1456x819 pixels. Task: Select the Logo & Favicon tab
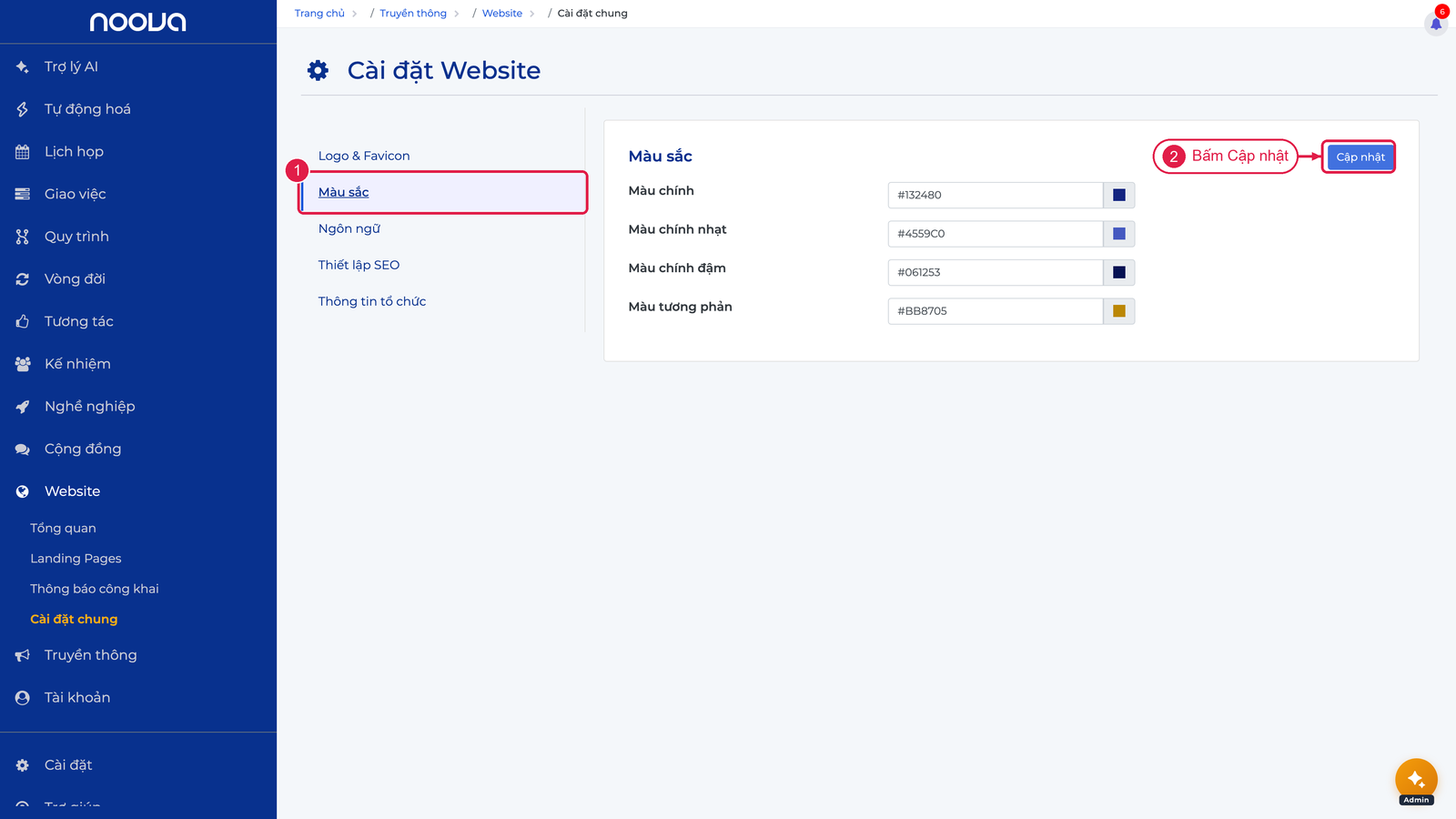(x=364, y=156)
